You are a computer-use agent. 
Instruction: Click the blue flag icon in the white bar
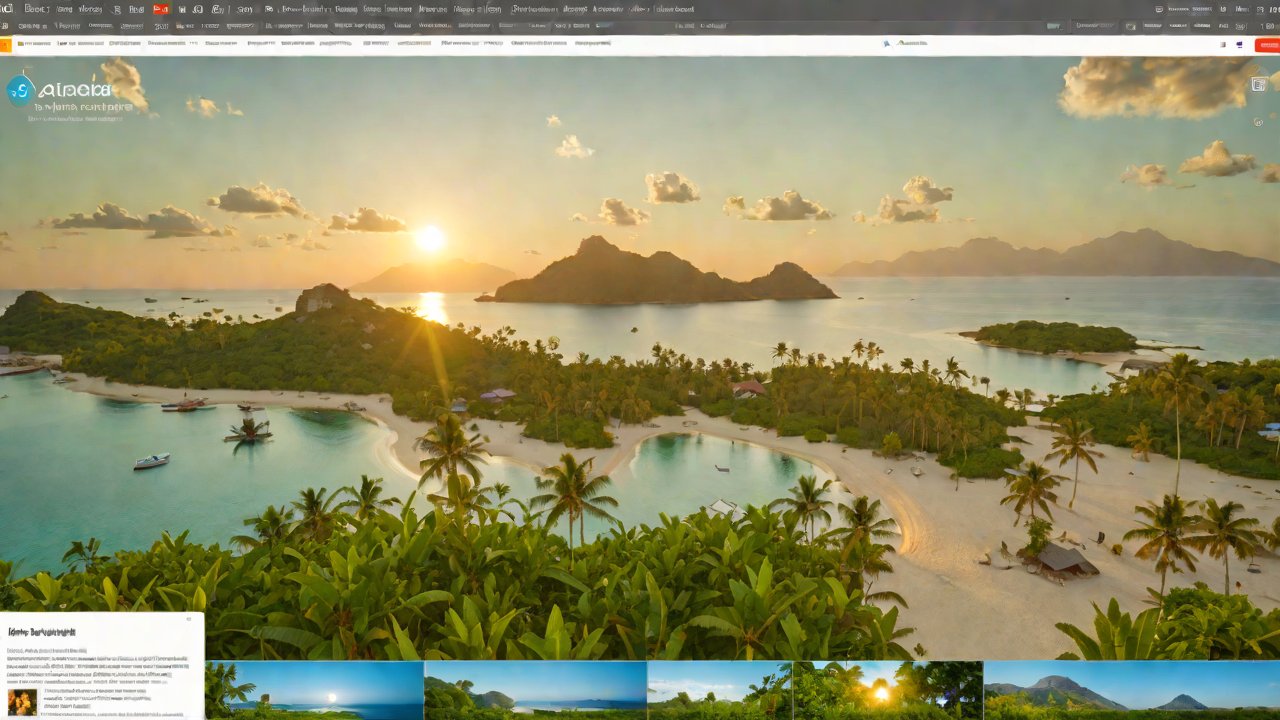click(x=887, y=44)
